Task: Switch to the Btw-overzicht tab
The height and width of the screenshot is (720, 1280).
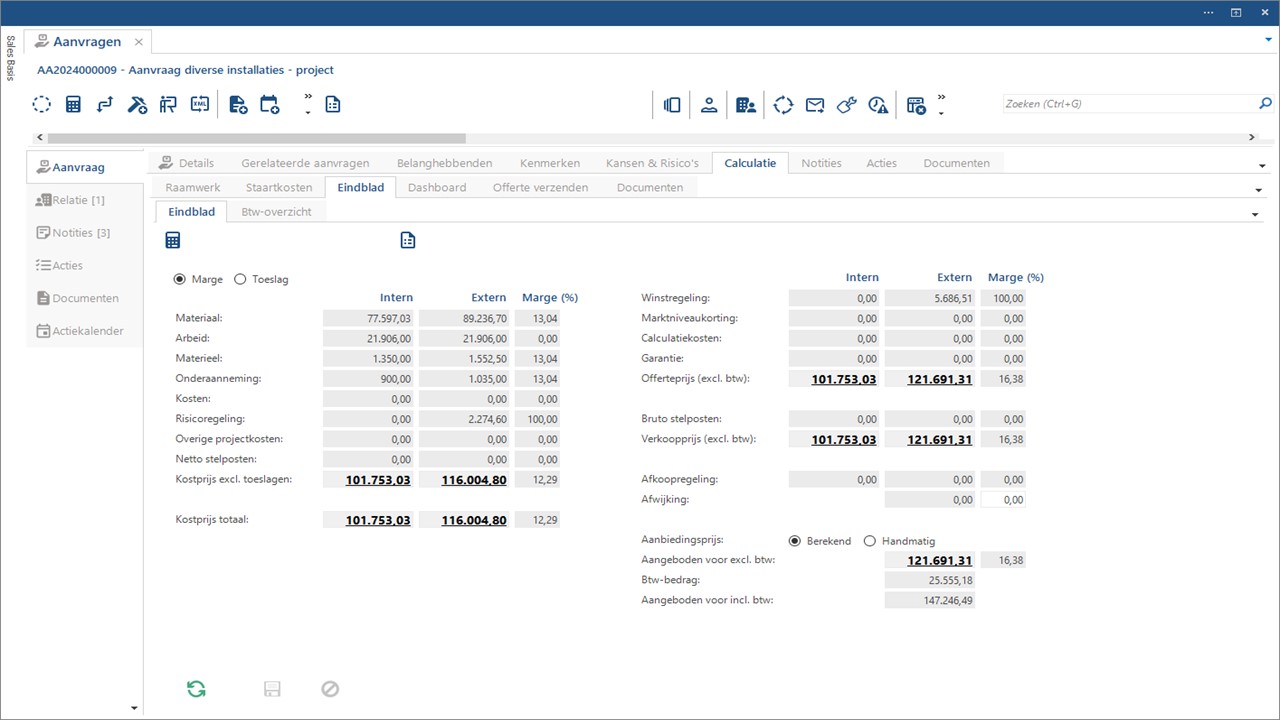Action: pyautogui.click(x=276, y=211)
